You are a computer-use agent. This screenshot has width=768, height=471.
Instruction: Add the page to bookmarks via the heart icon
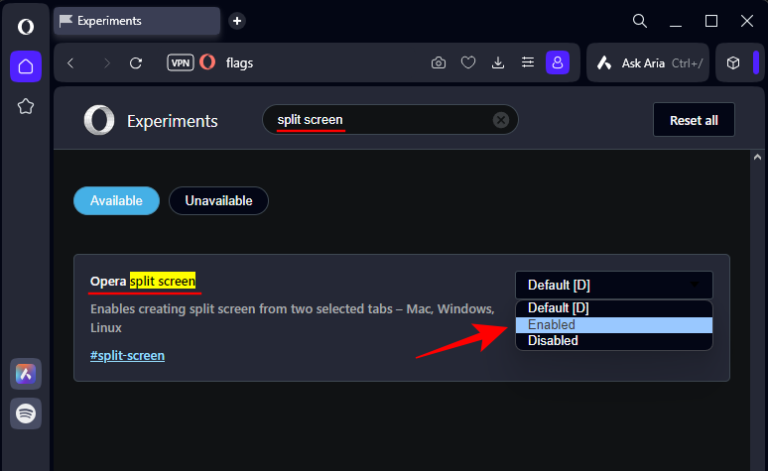(468, 63)
